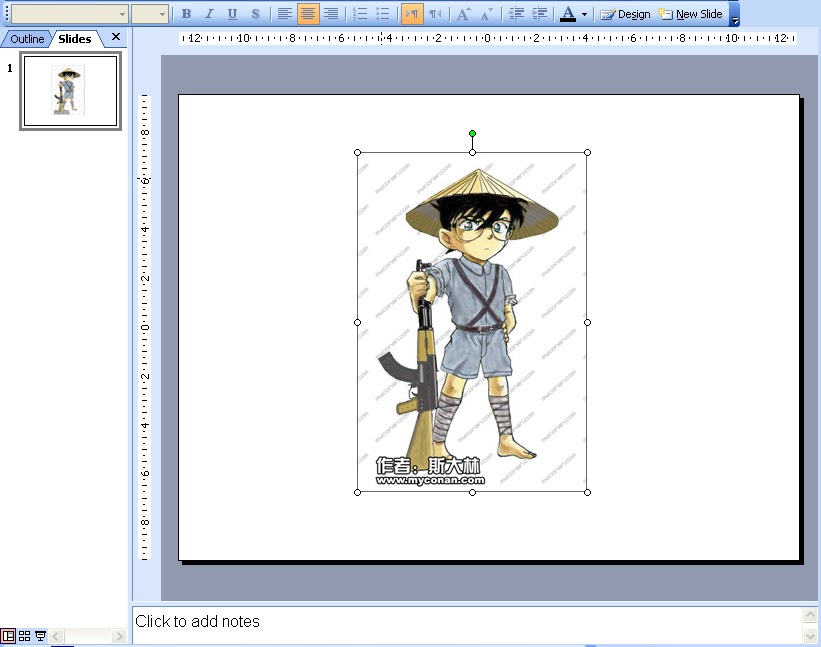Apply bulleted list formatting
The height and width of the screenshot is (647, 821).
point(383,14)
